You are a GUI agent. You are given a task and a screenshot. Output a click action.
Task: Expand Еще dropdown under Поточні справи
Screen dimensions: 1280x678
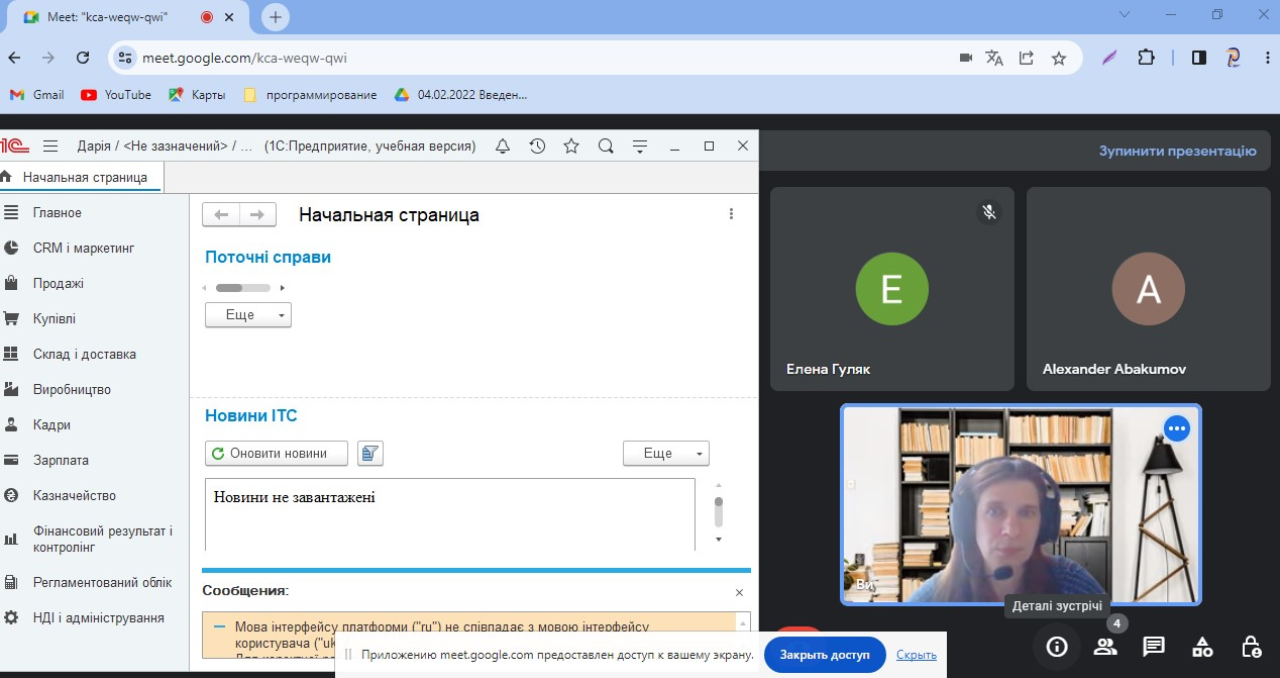(x=248, y=315)
